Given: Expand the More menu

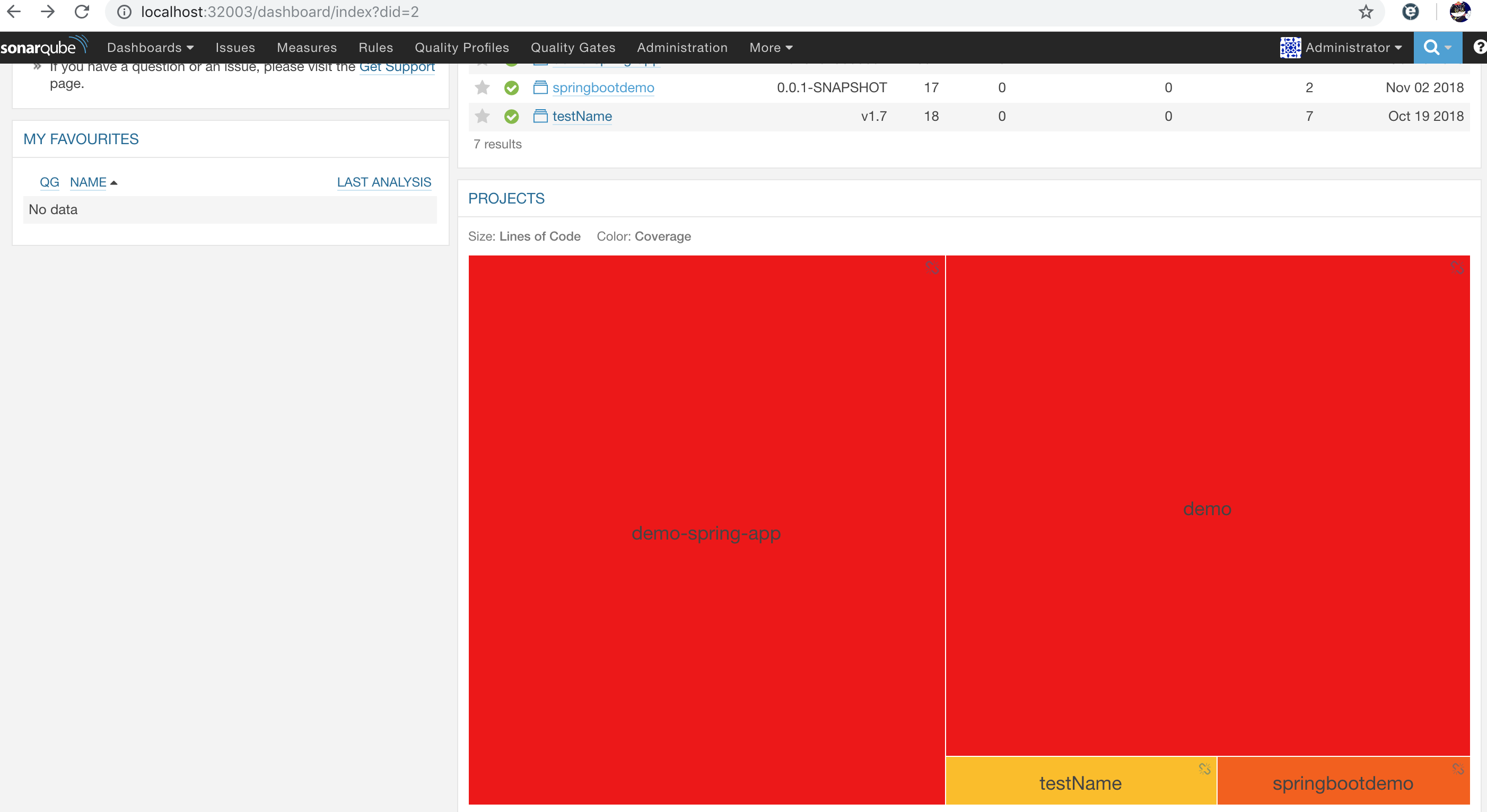Looking at the screenshot, I should coord(771,47).
